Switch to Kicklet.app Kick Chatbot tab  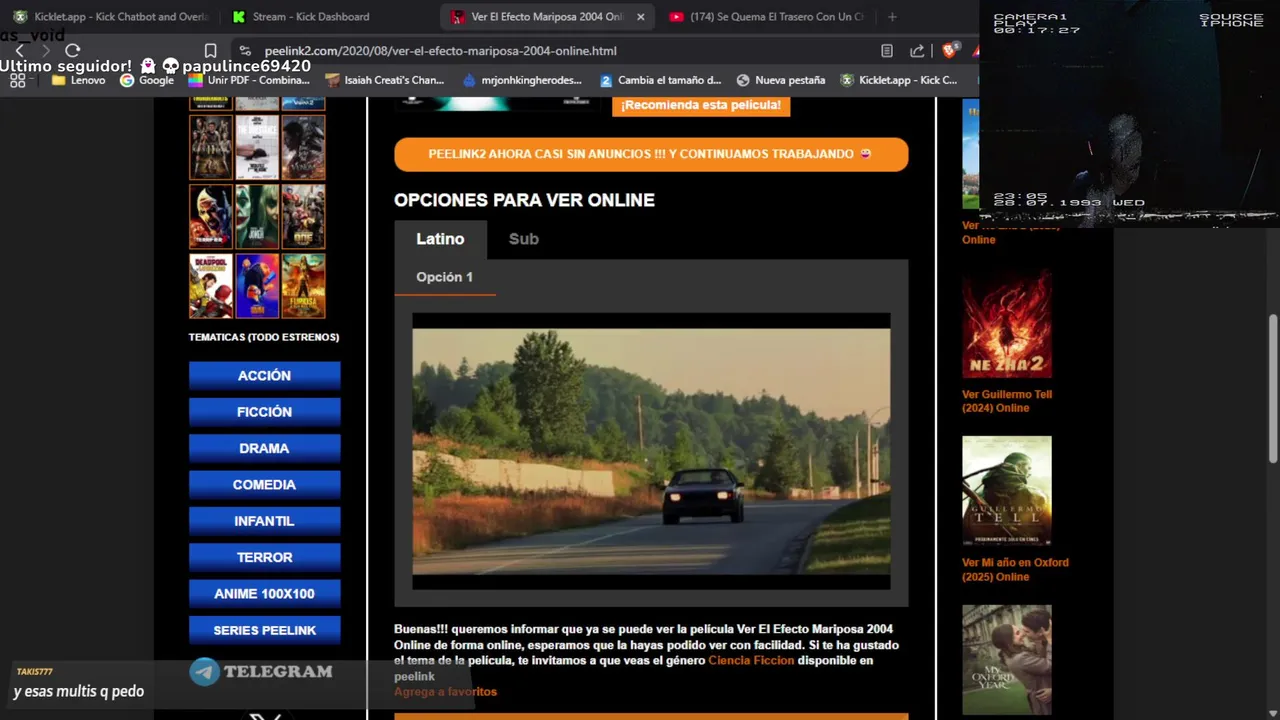110,17
